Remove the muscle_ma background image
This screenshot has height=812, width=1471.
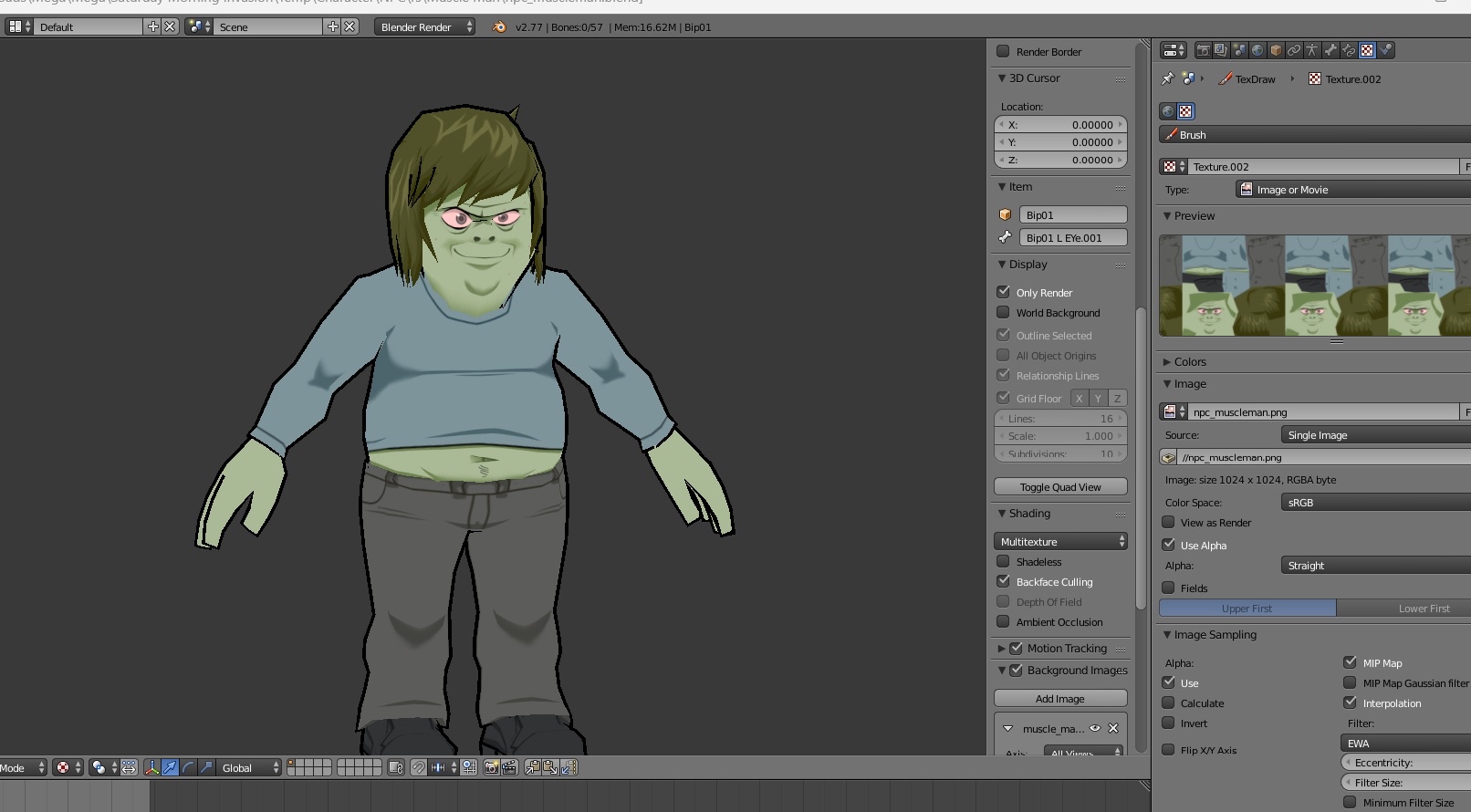click(1113, 728)
